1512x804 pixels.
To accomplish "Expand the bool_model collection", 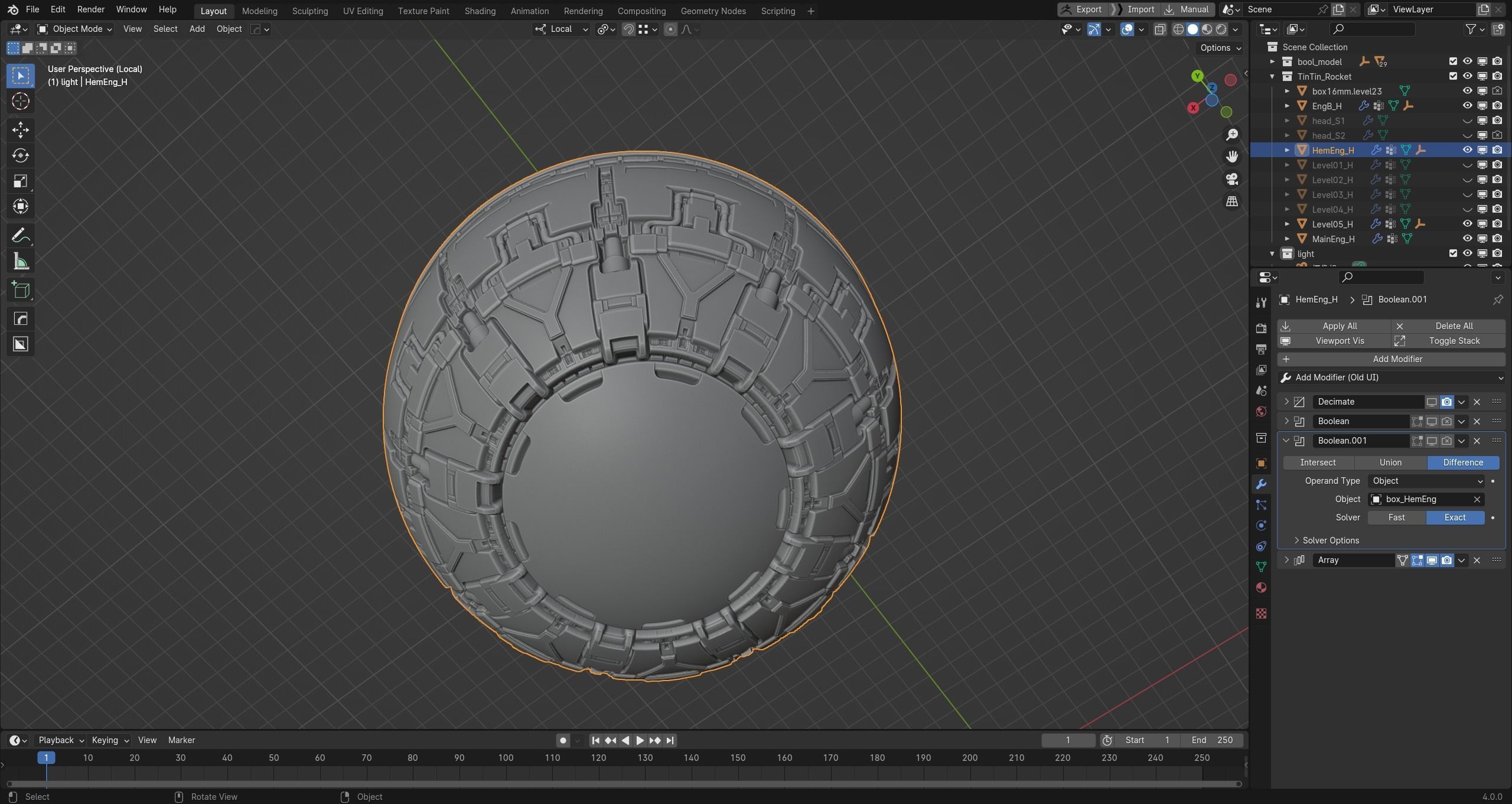I will (x=1273, y=61).
